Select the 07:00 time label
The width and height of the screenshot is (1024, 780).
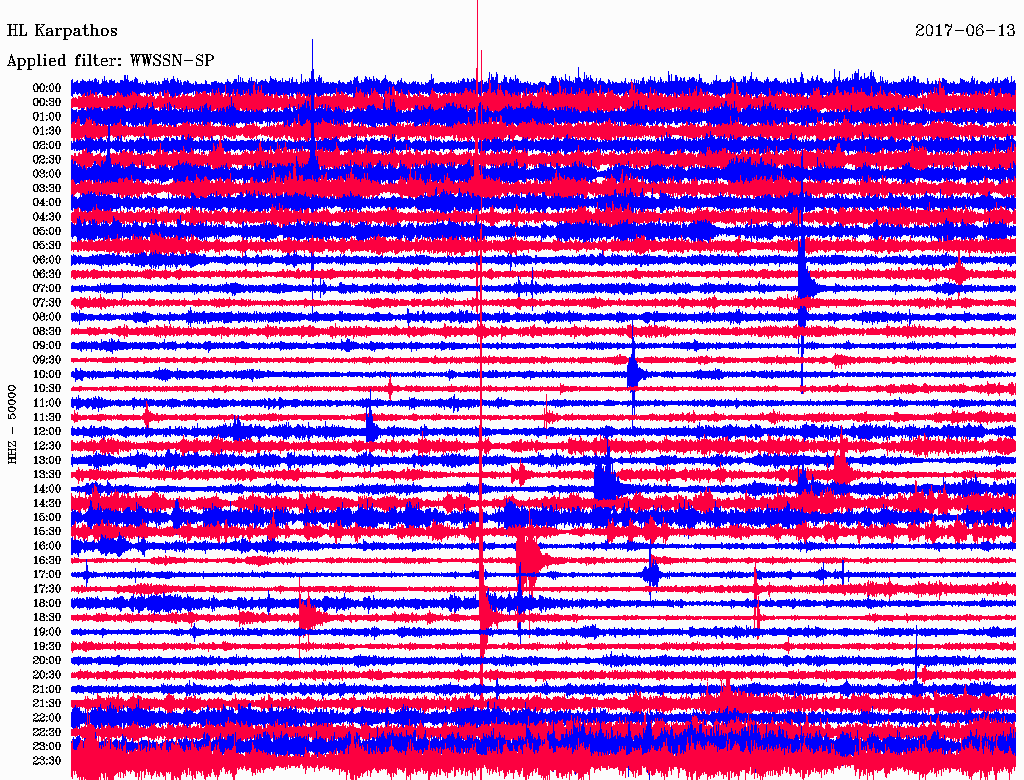(47, 289)
